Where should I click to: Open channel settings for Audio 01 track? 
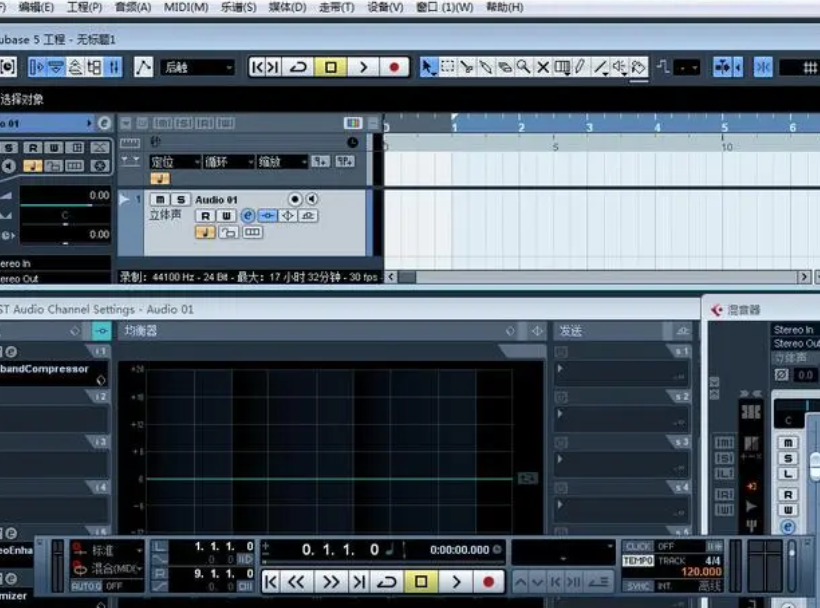tap(247, 216)
